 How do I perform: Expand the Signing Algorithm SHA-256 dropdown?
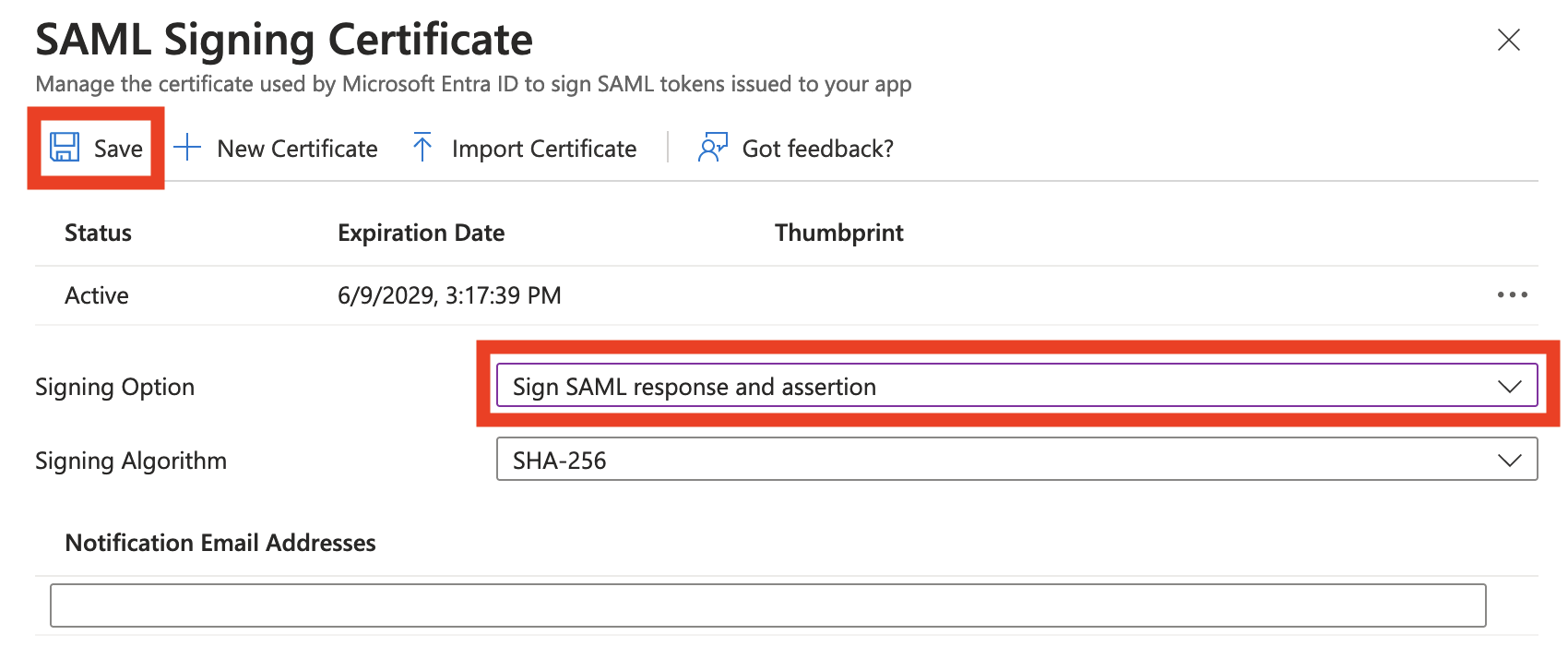click(1016, 460)
